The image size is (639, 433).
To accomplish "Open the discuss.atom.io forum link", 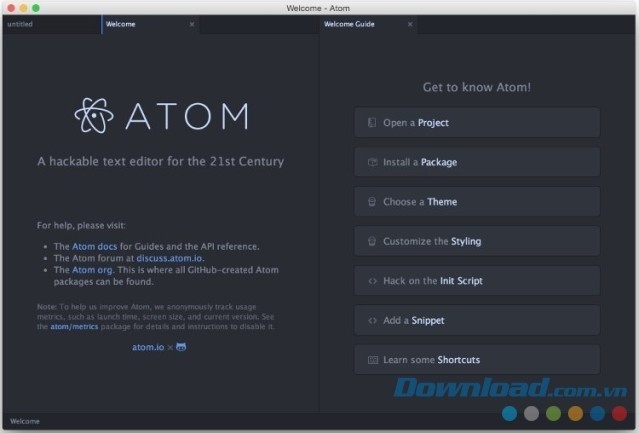I will pyautogui.click(x=169, y=258).
